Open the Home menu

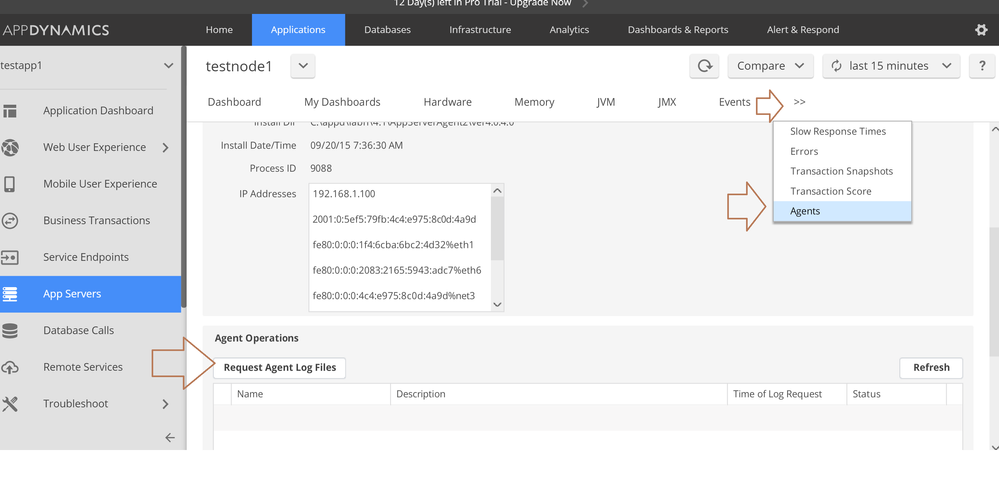[219, 30]
